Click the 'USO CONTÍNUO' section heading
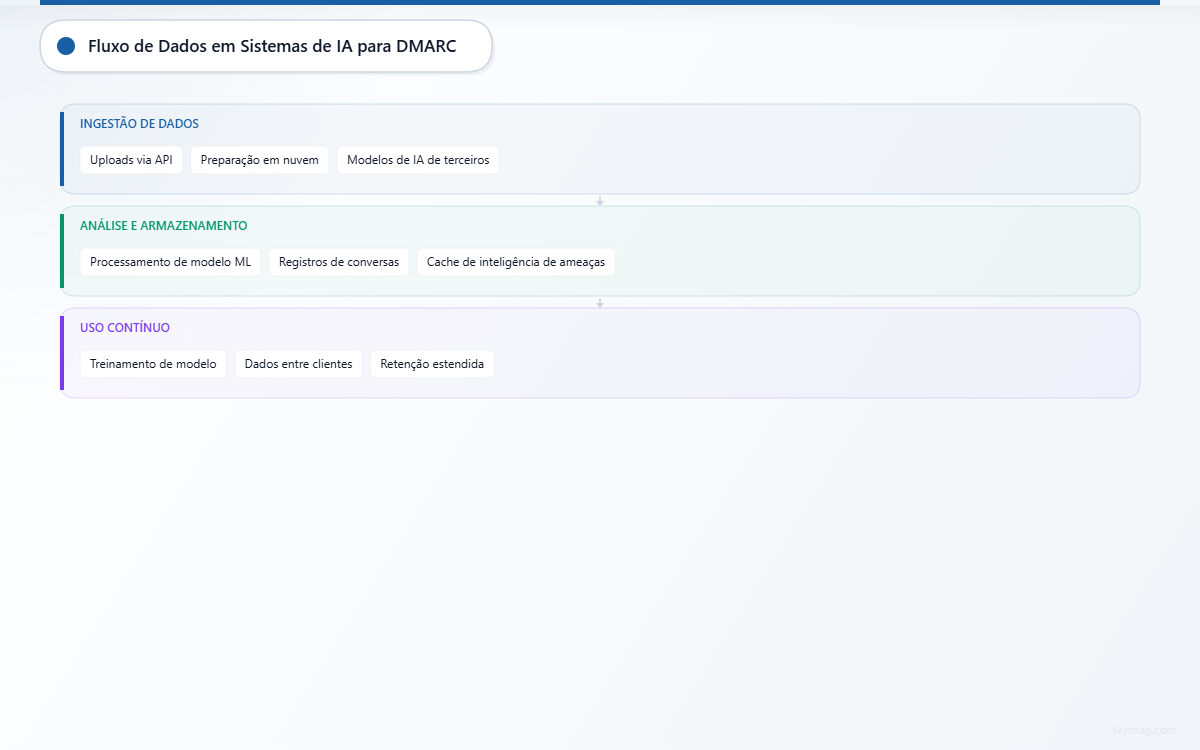This screenshot has width=1200, height=750. click(125, 328)
